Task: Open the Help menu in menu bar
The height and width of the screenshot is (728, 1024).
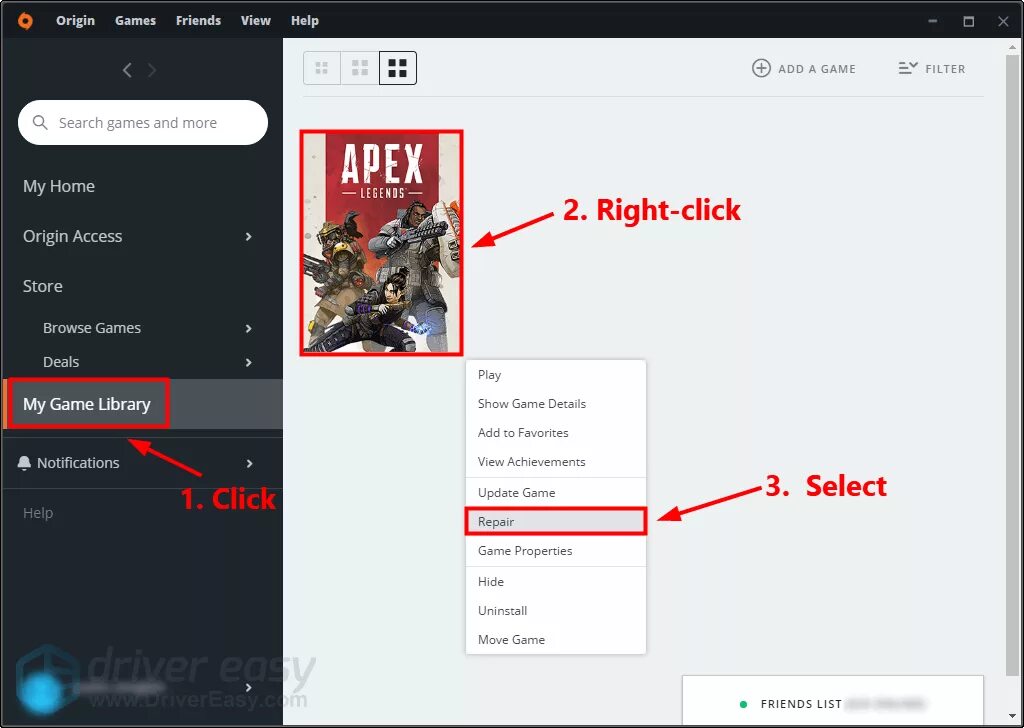Action: (x=304, y=21)
